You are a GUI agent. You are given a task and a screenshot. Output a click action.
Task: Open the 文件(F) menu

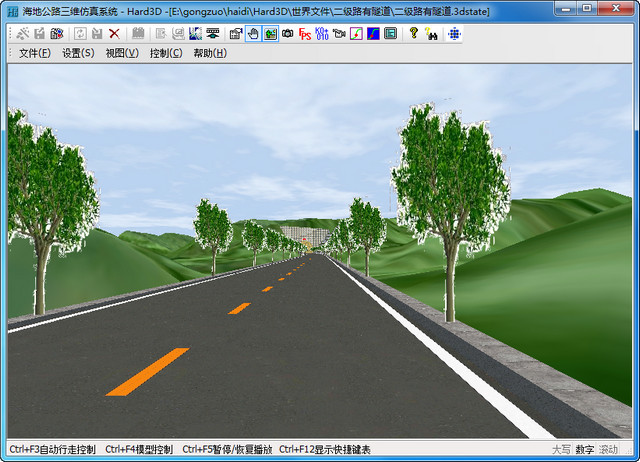(34, 53)
